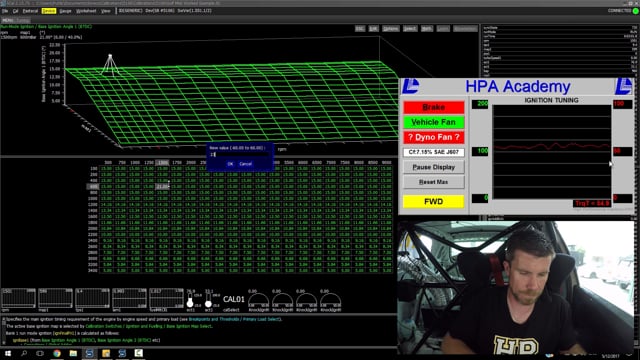Open File Explorer from the taskbar

pos(73,353)
